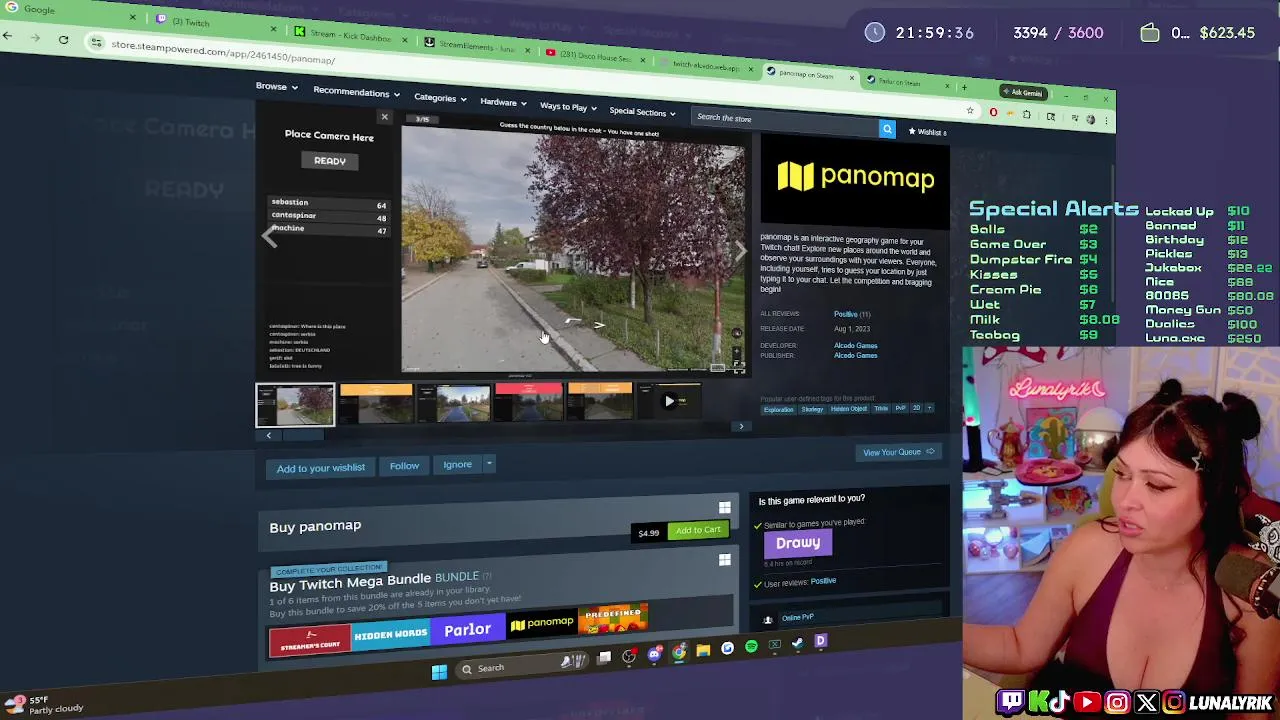Click the blue store search magnifier button
The height and width of the screenshot is (720, 1280).
tap(887, 129)
